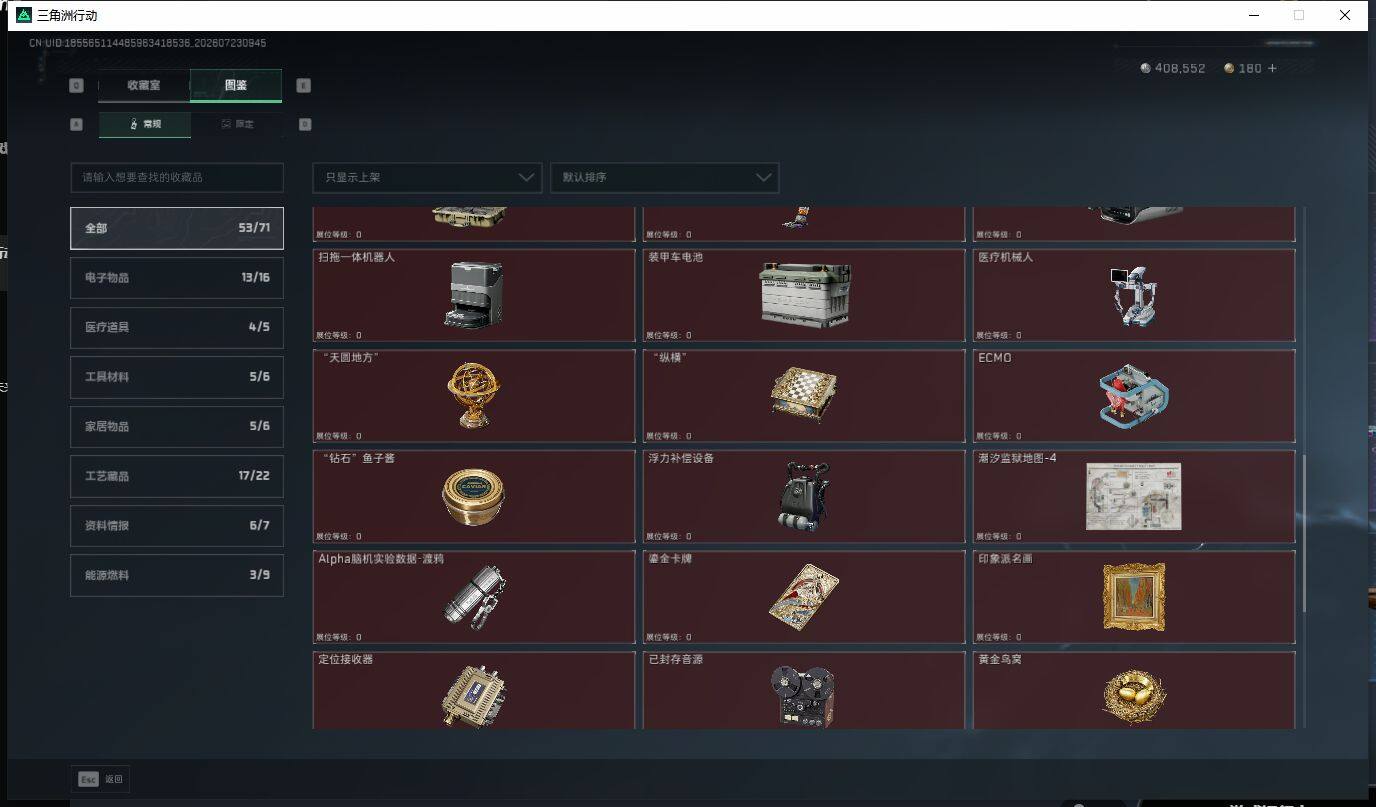
Task: Select the 电子物品 13/16 category
Action: click(x=177, y=278)
